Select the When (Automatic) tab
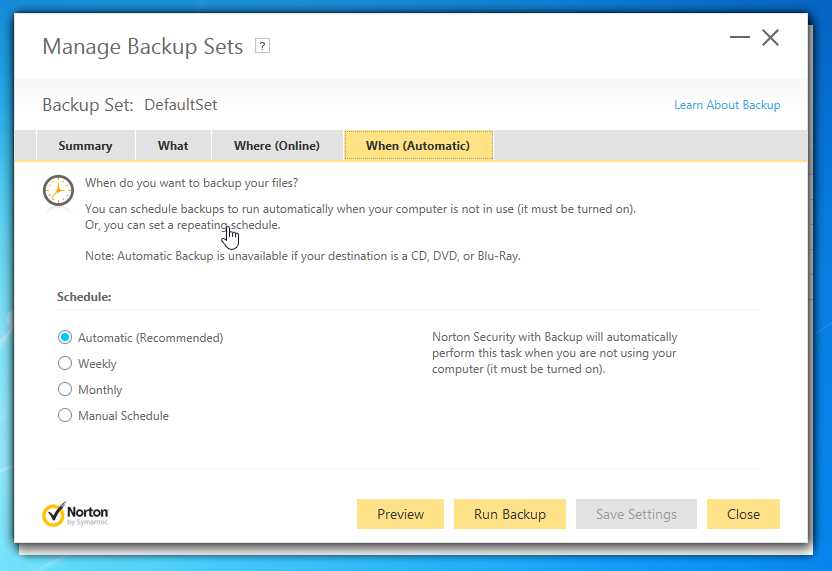832x571 pixels. click(x=418, y=146)
